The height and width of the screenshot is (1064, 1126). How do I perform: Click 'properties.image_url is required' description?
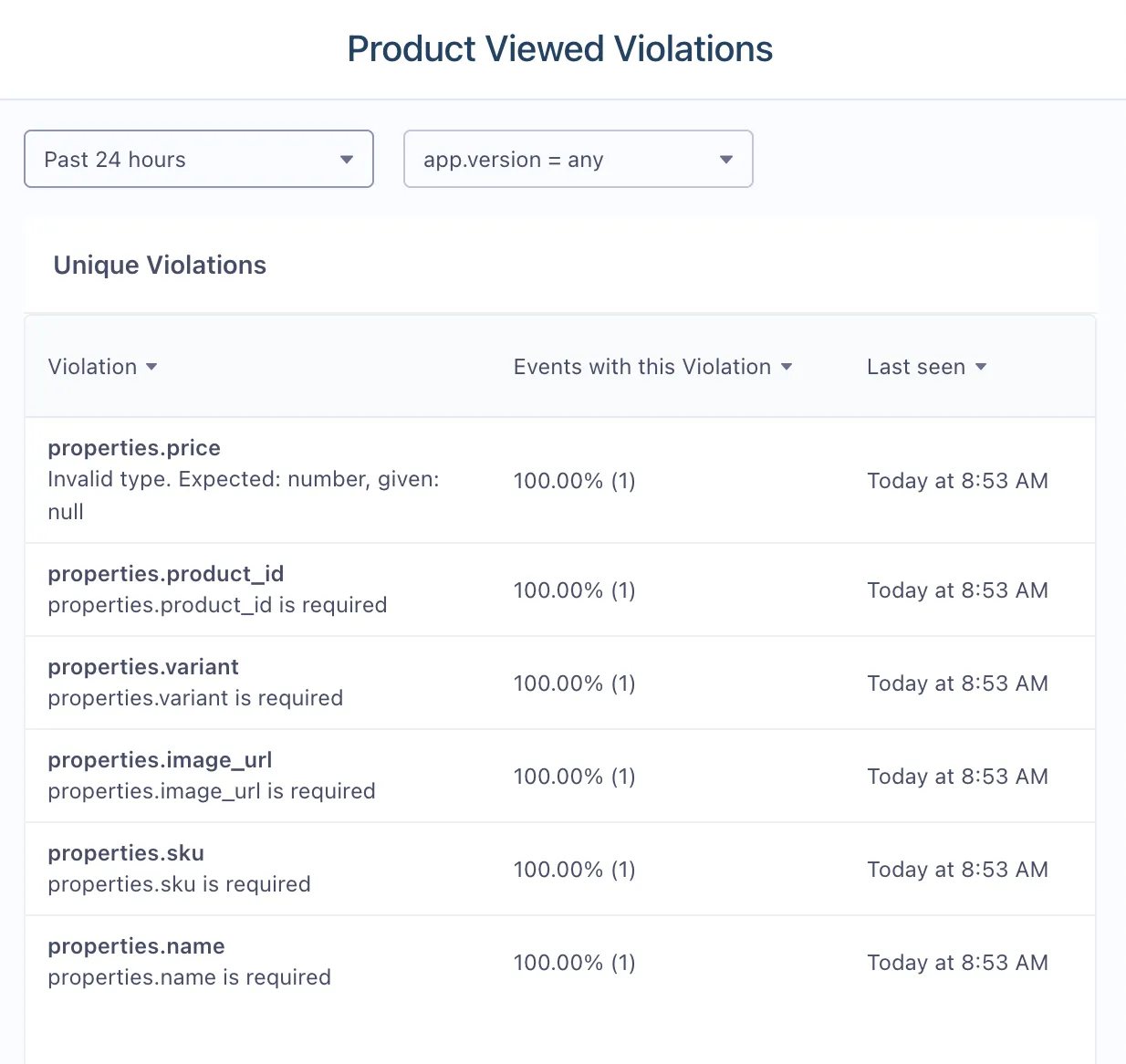[x=212, y=791]
